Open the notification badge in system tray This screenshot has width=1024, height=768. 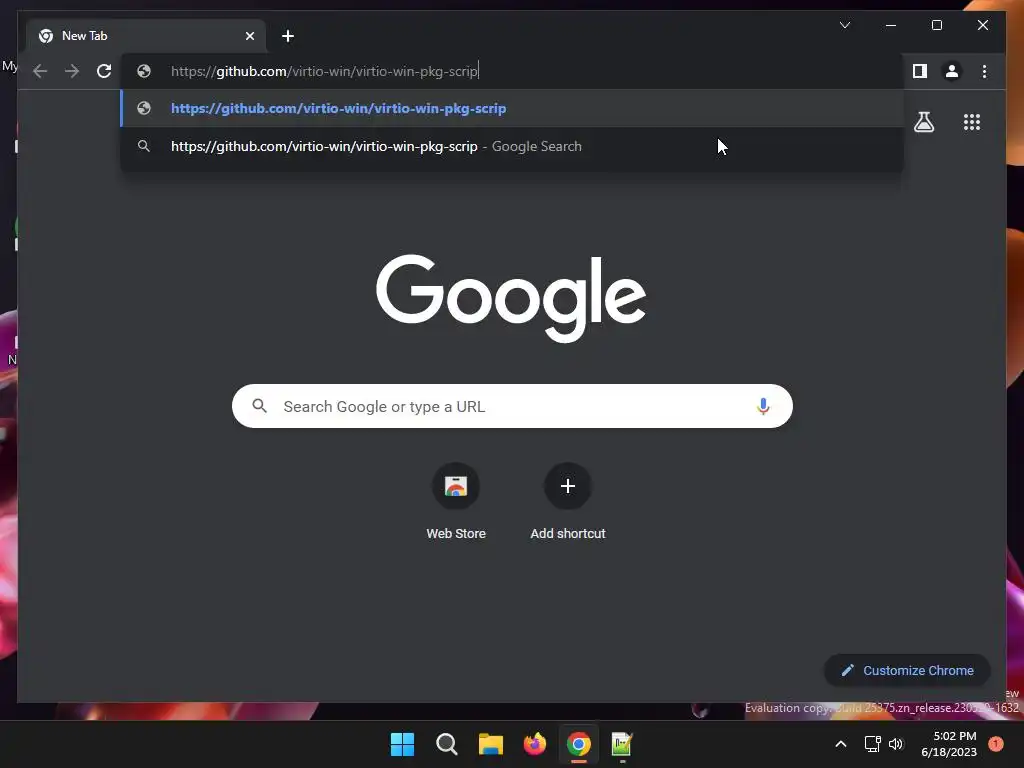[x=996, y=744]
